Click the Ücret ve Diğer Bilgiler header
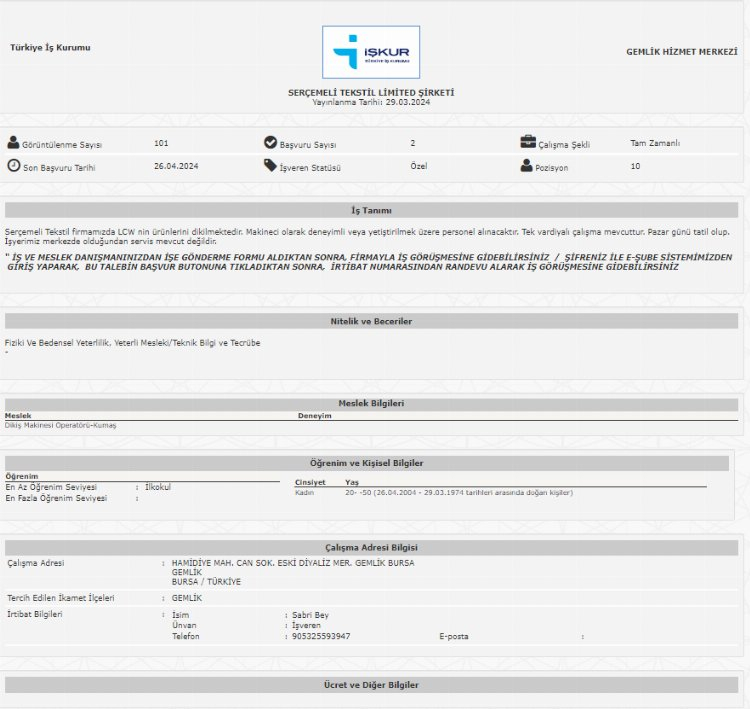The width and height of the screenshot is (750, 709). (371, 685)
